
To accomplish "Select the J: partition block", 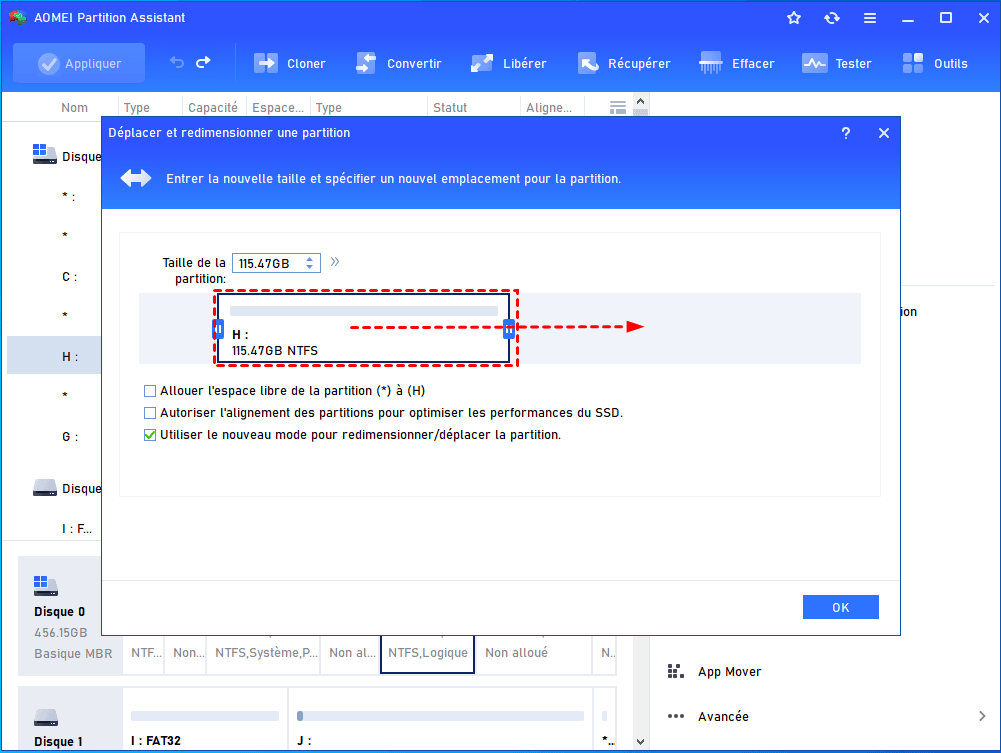I will (x=440, y=719).
